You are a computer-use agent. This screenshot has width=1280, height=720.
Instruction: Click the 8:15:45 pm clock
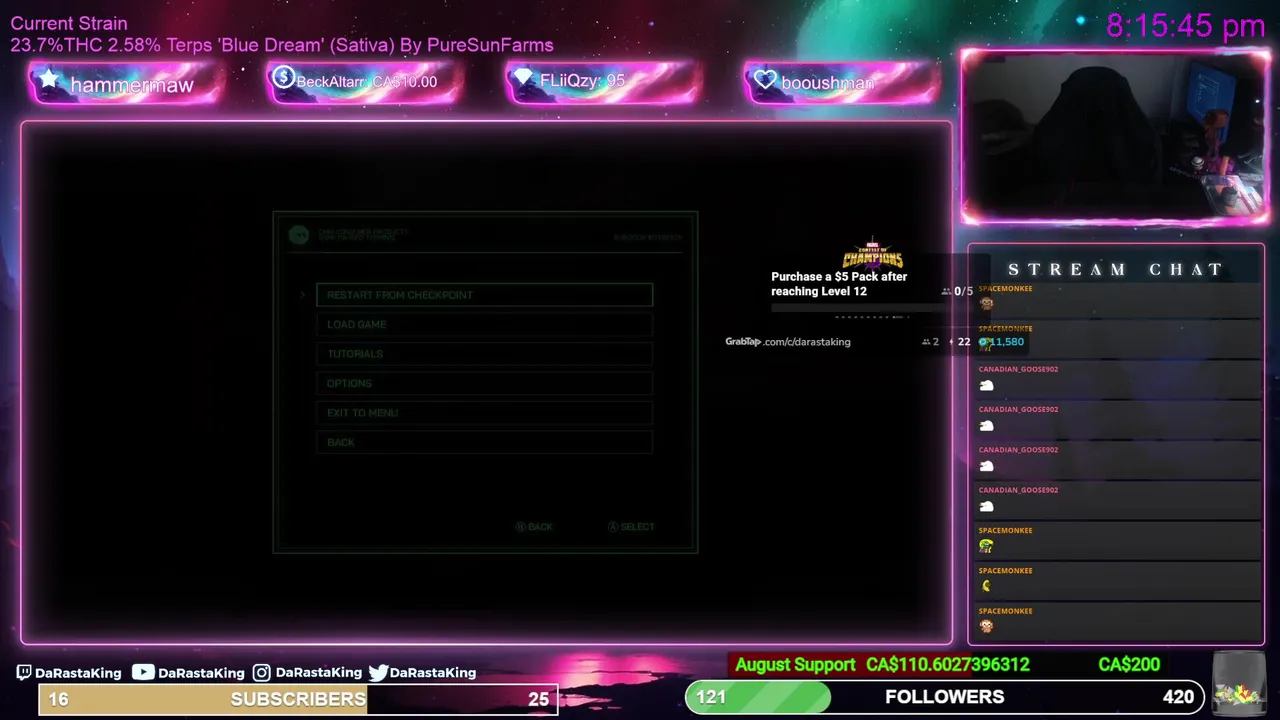pyautogui.click(x=1185, y=26)
